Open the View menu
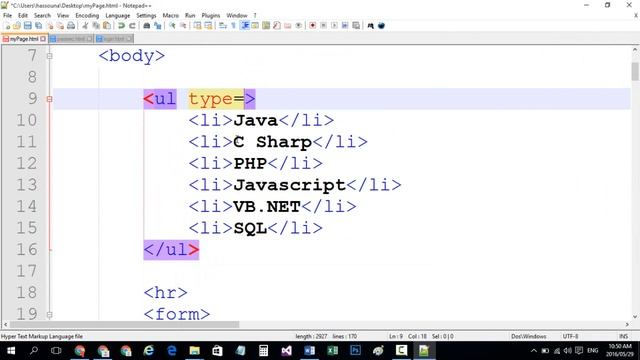 pos(63,16)
